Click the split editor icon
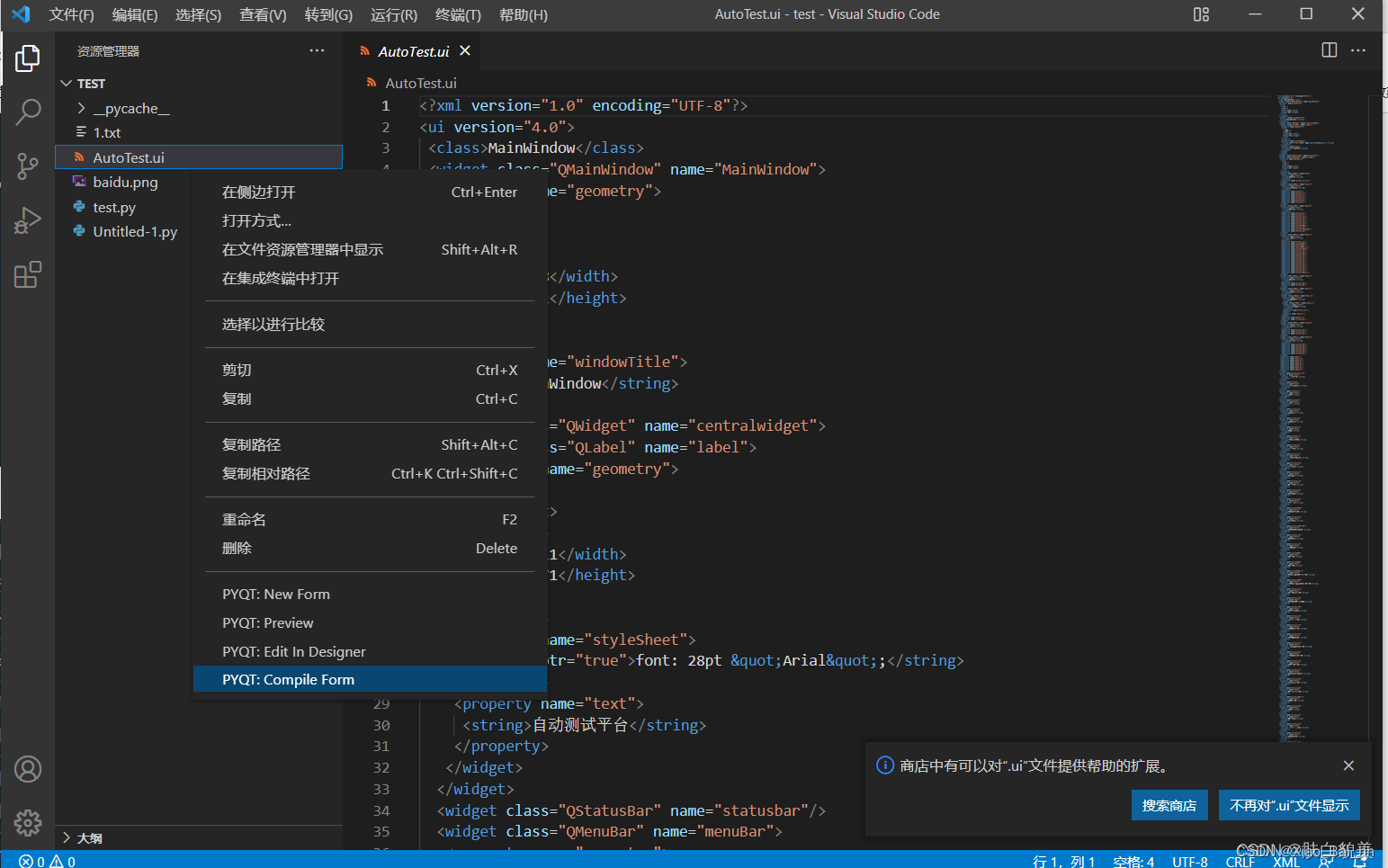Viewport: 1388px width, 868px height. click(1330, 50)
